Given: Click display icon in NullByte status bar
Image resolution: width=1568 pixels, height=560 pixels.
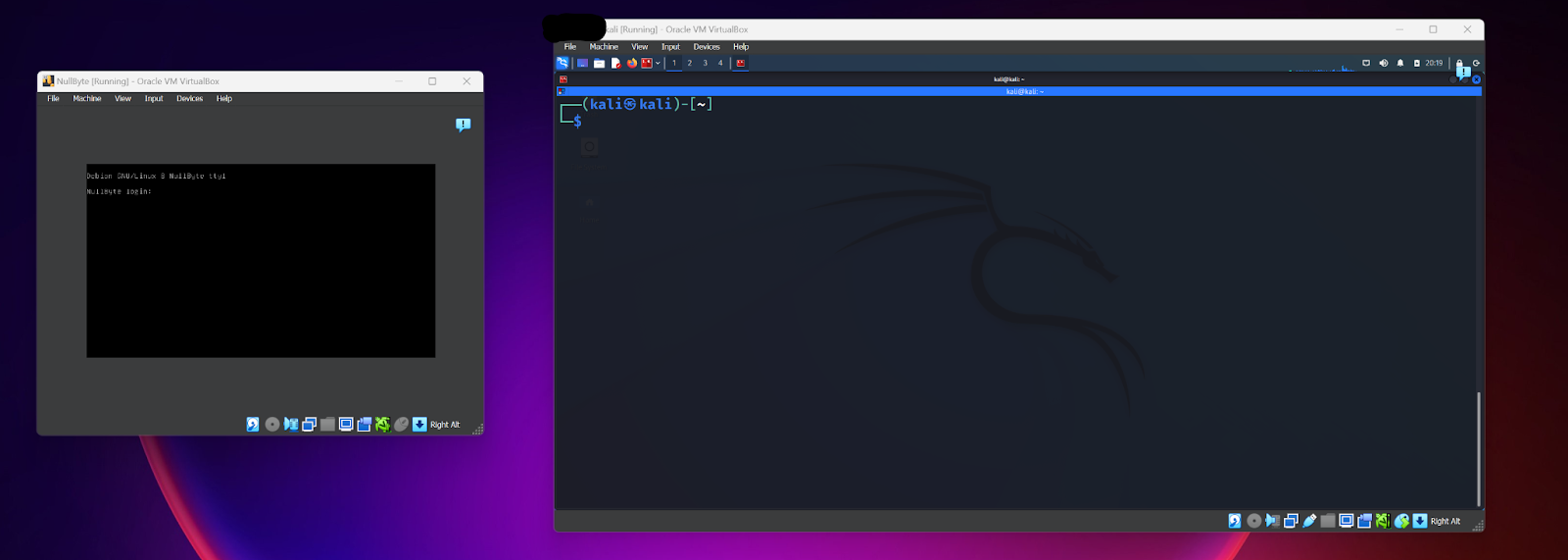Looking at the screenshot, I should click(346, 425).
